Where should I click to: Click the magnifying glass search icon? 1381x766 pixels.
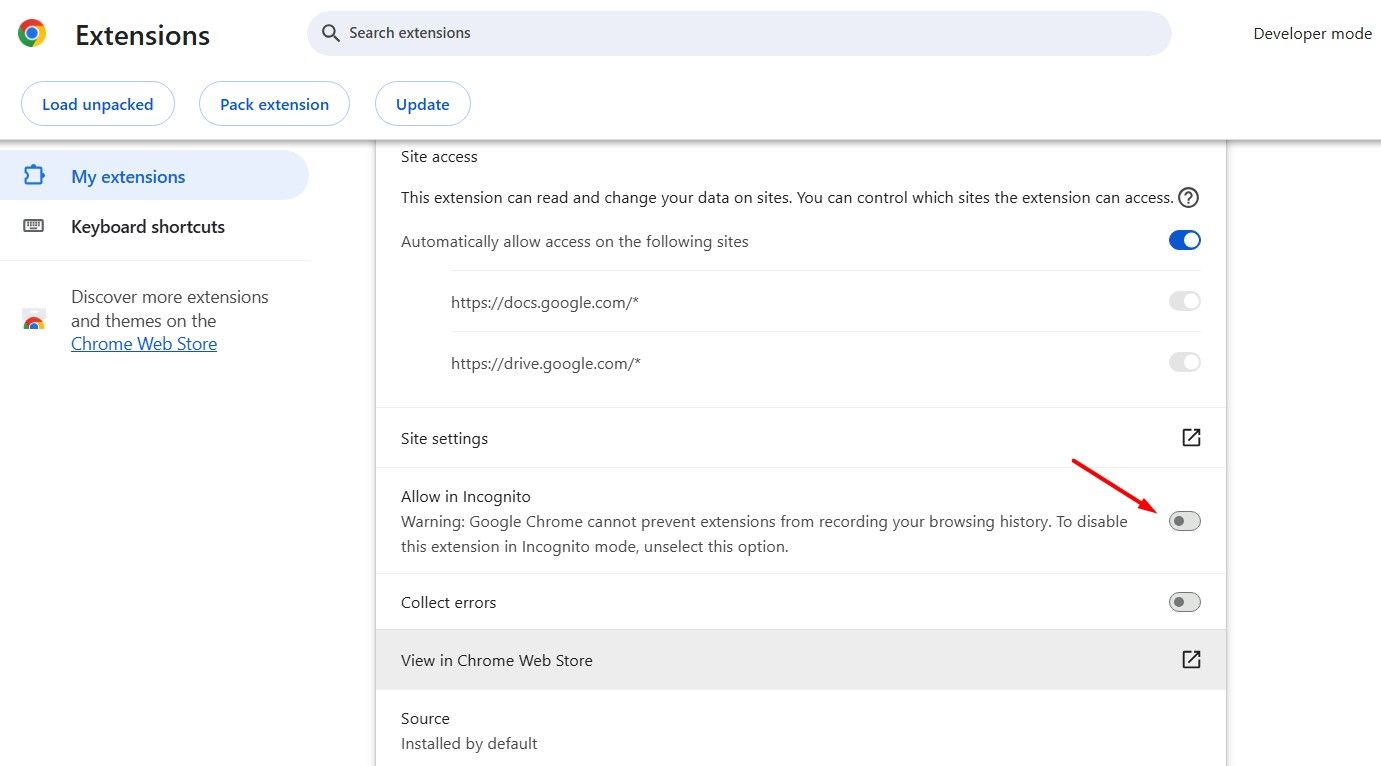331,33
